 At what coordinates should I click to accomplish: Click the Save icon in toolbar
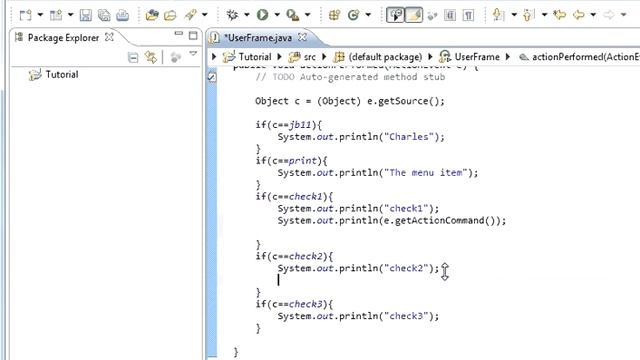pos(85,15)
